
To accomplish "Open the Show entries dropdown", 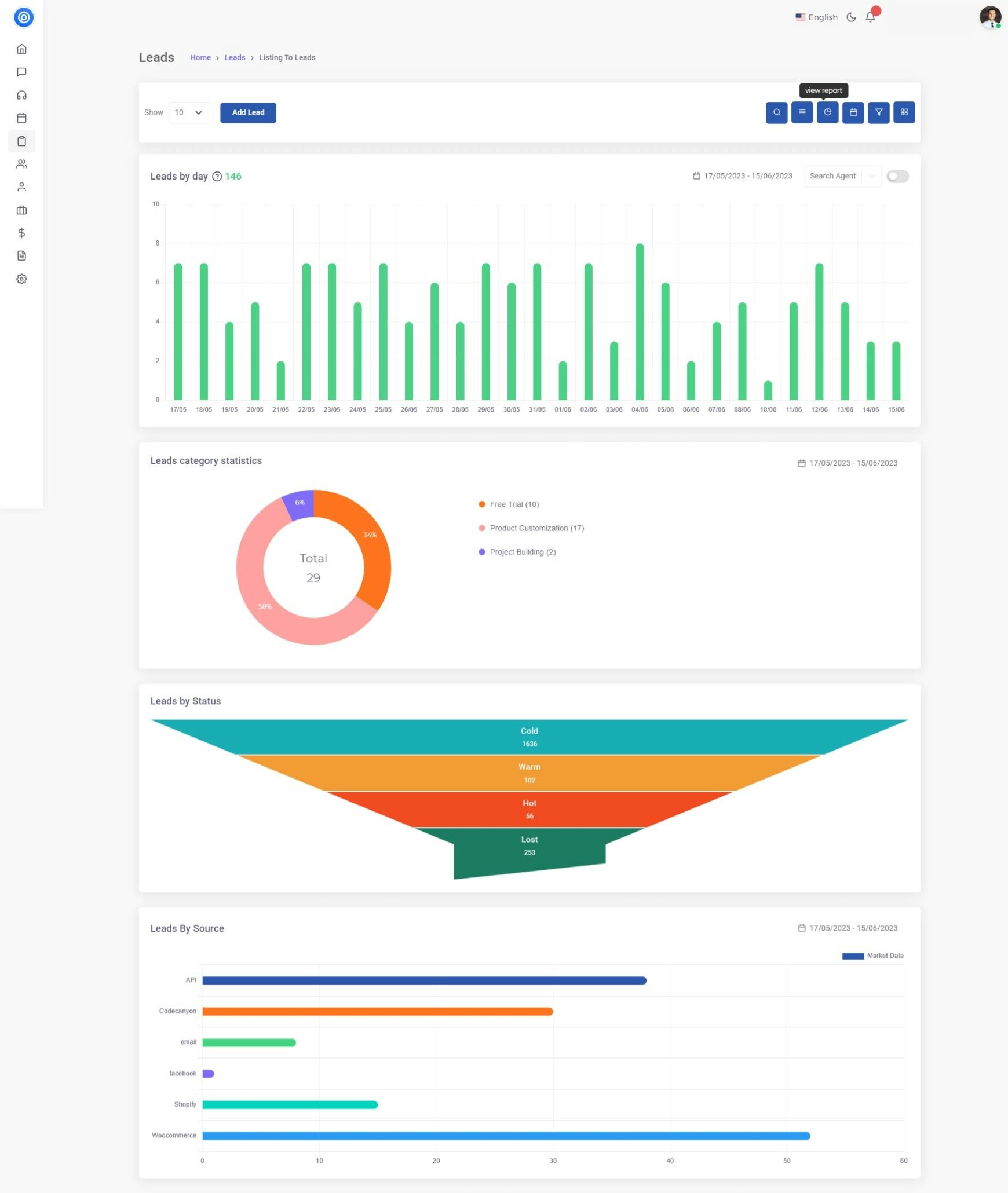I will point(189,112).
